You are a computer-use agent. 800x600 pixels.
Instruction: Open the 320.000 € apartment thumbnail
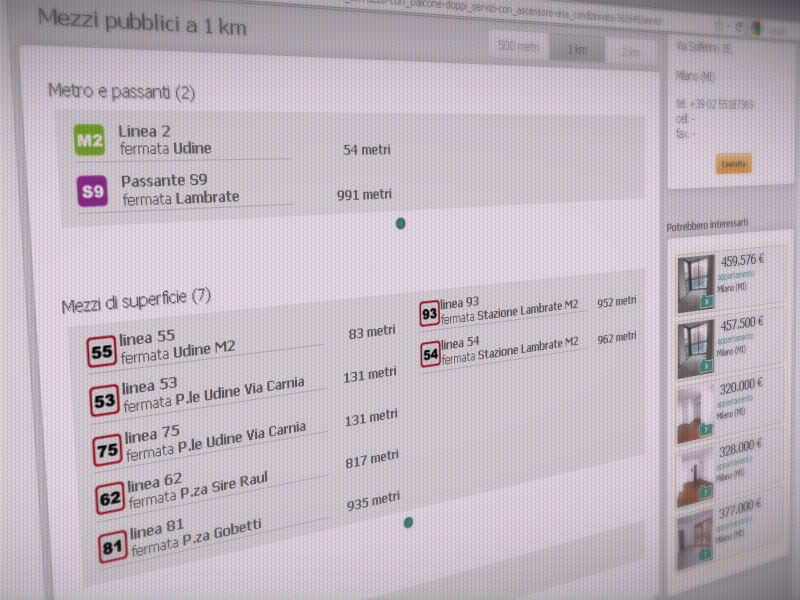694,414
